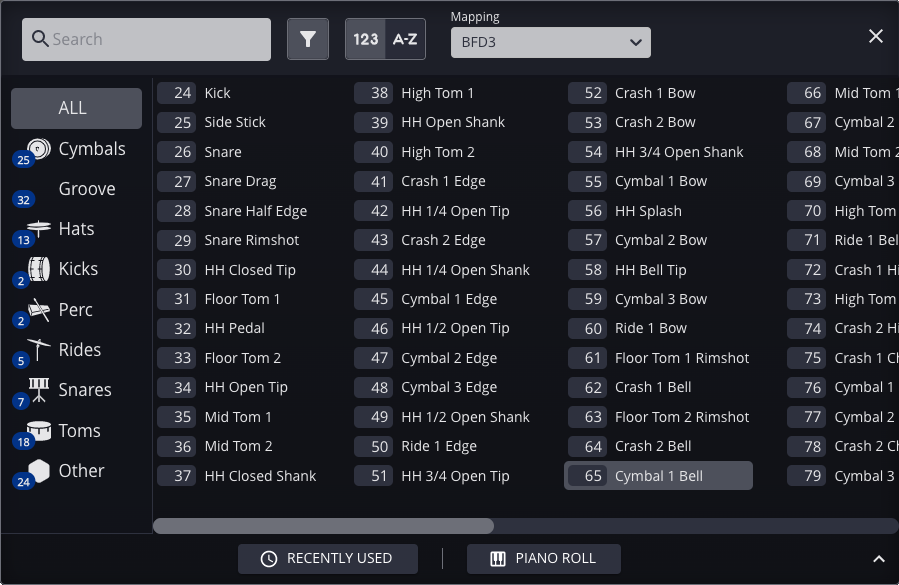Sort notes by number with 123
This screenshot has width=899, height=585.
tap(366, 40)
